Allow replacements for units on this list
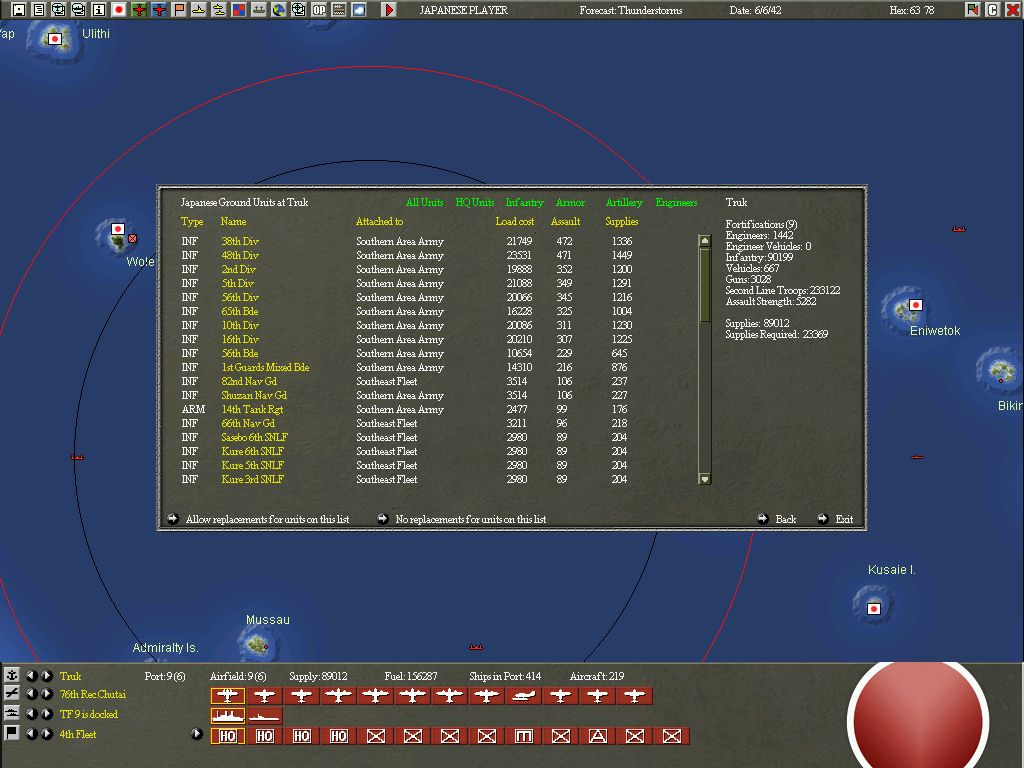This screenshot has width=1024, height=768. (259, 519)
